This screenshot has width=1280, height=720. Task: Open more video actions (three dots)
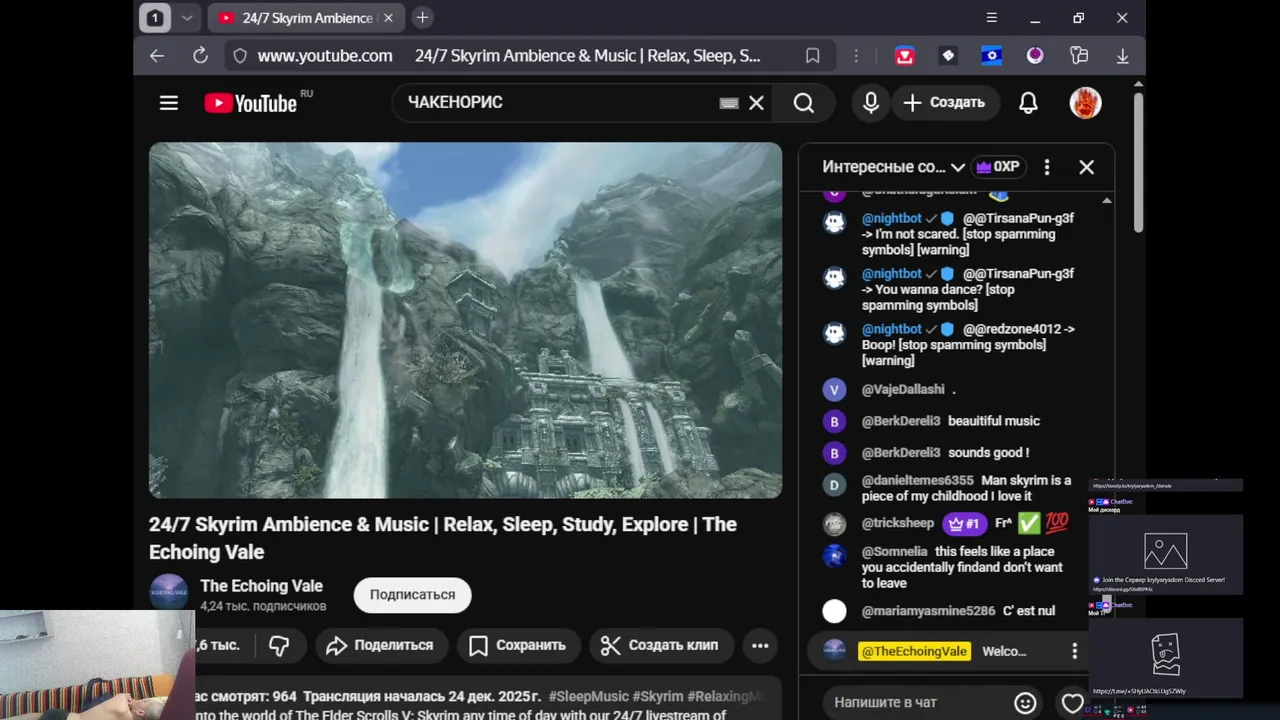point(760,645)
